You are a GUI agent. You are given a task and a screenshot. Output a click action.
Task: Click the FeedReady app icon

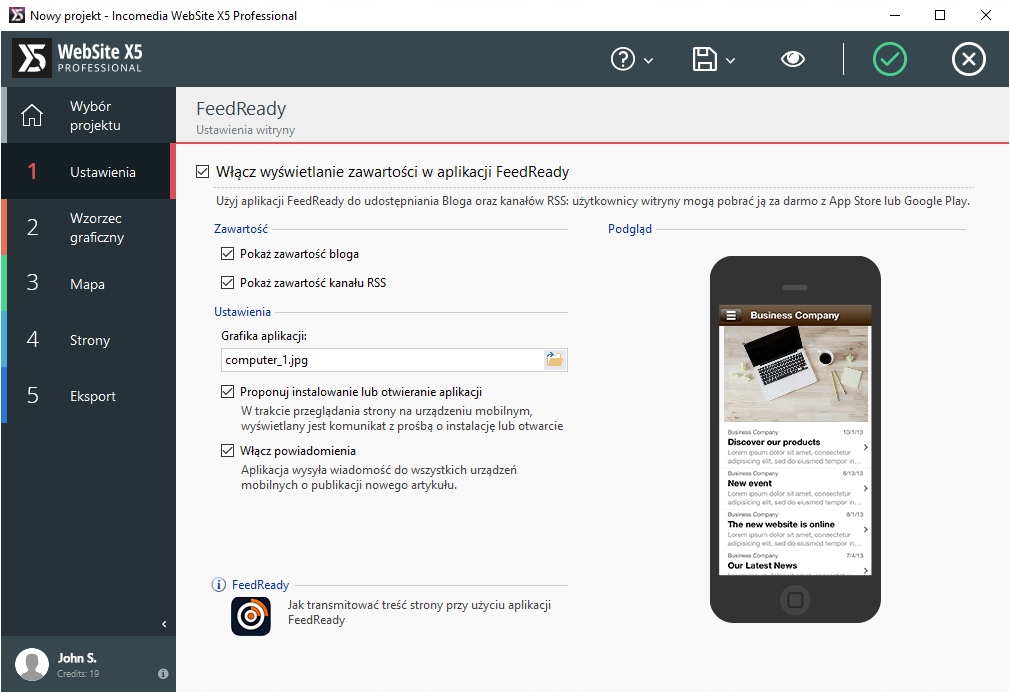(251, 616)
